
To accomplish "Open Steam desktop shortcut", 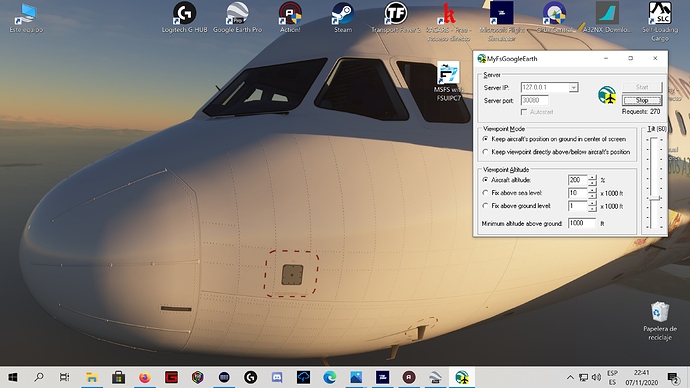I will pos(343,18).
